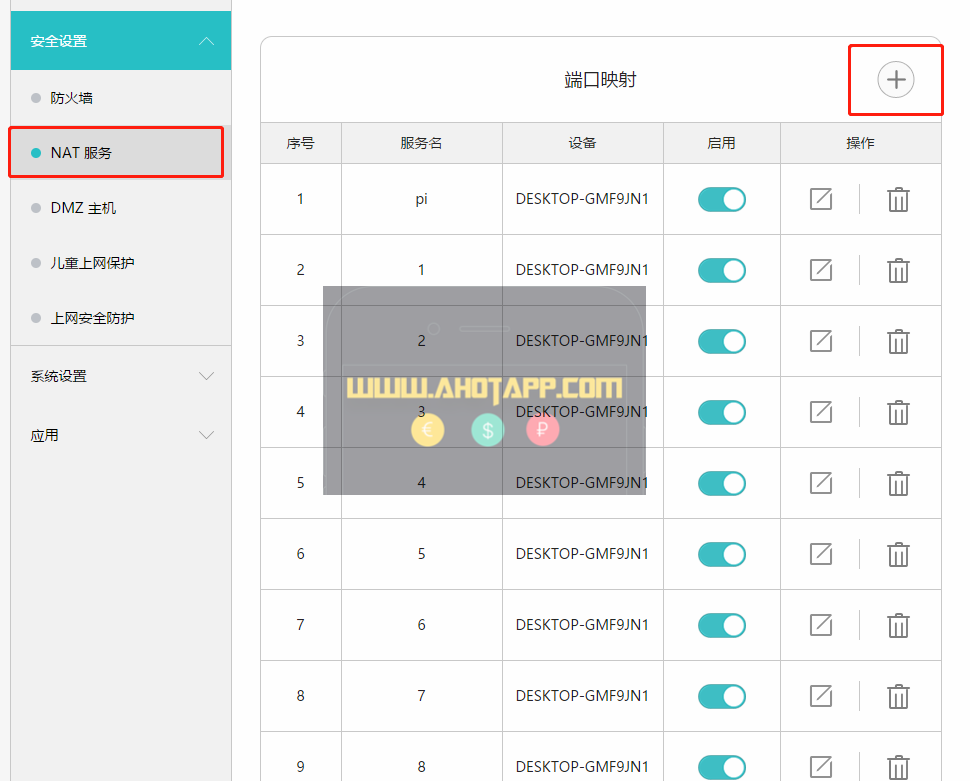Toggle enable switch for row 2
This screenshot has height=781, width=970.
(722, 270)
